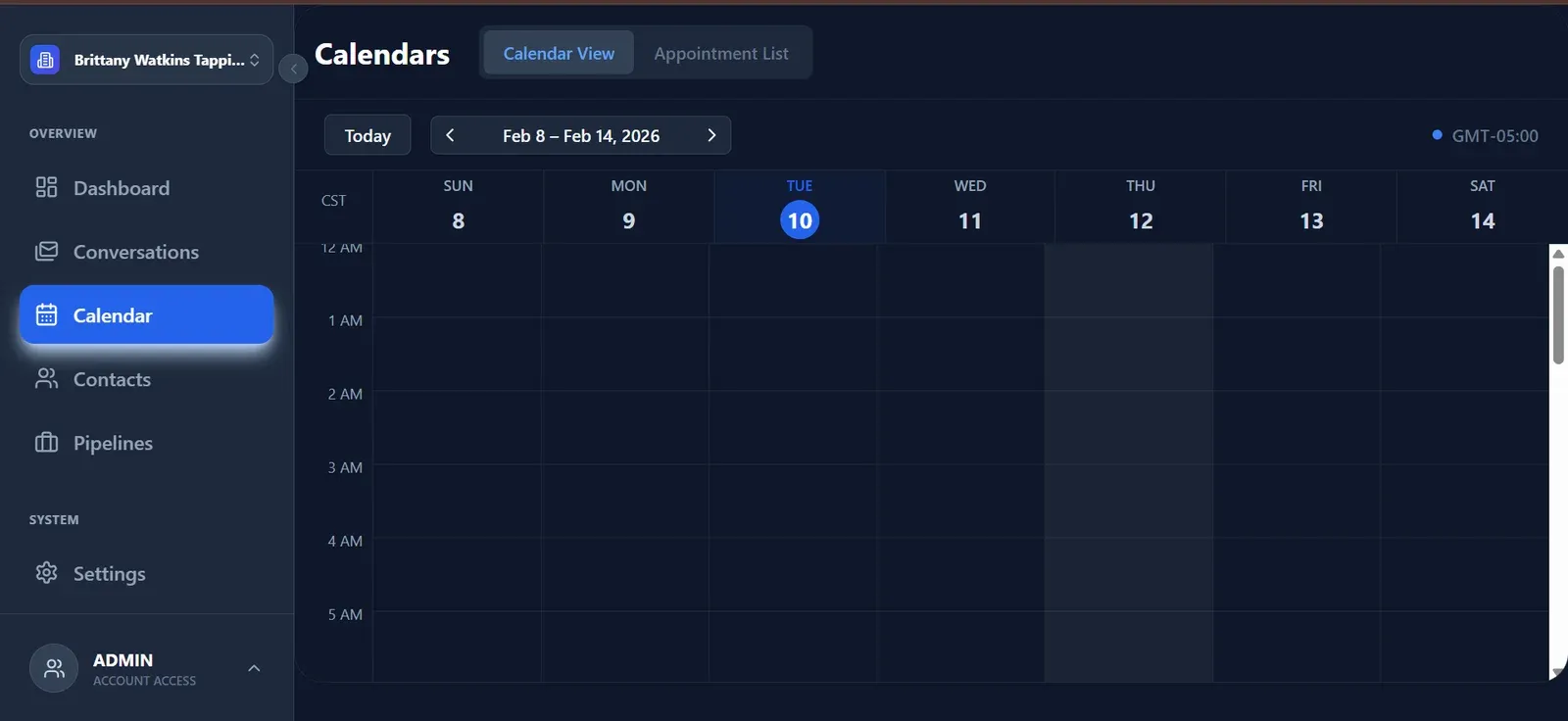Go to the next week
This screenshot has width=1568, height=721.
click(x=711, y=135)
